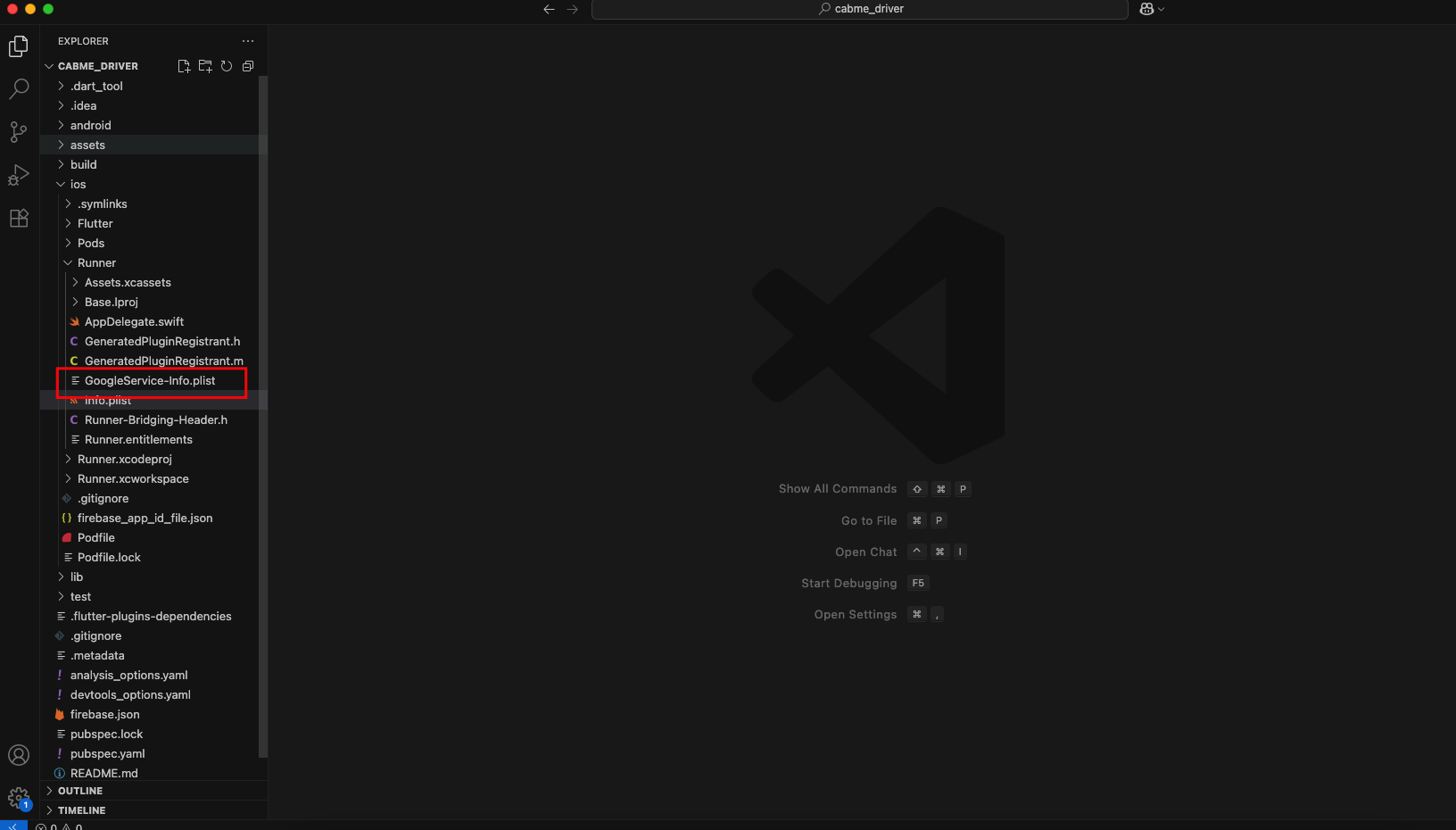Open the Source Control view
This screenshot has width=1456, height=830.
click(19, 132)
